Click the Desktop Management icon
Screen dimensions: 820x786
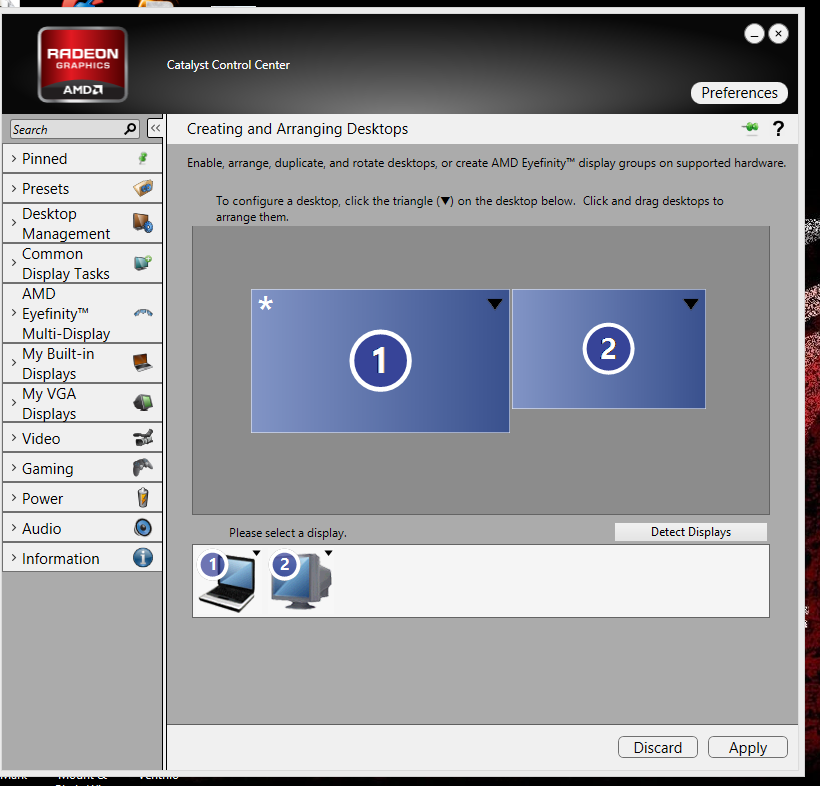coord(143,223)
